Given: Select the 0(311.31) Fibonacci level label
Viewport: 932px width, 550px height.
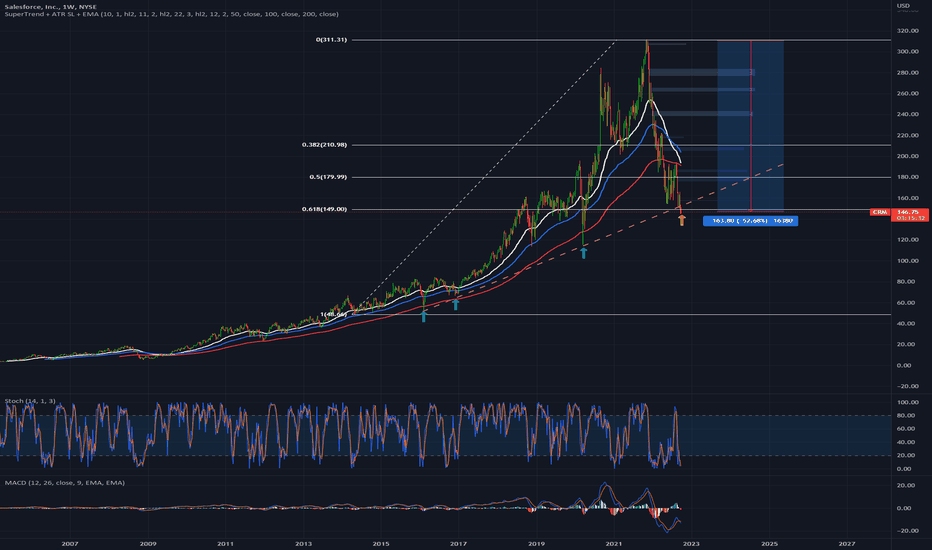Looking at the screenshot, I should pos(331,40).
